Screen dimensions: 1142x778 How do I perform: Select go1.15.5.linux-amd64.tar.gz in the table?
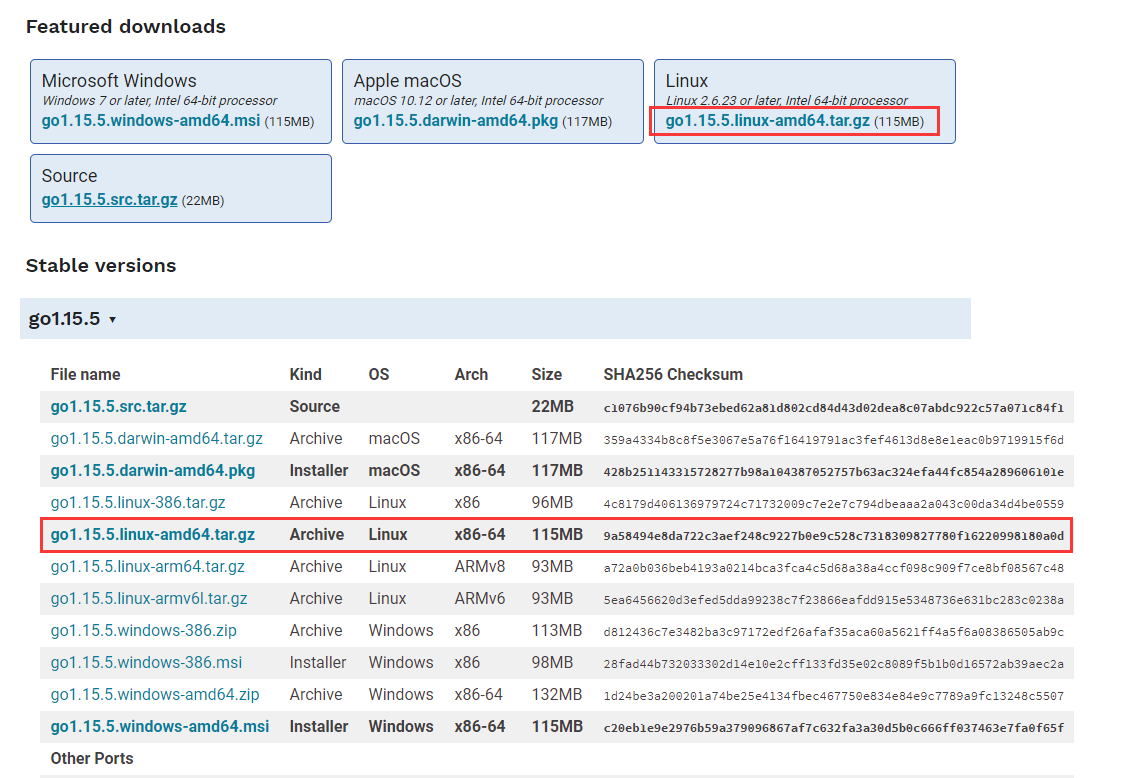pyautogui.click(x=152, y=535)
